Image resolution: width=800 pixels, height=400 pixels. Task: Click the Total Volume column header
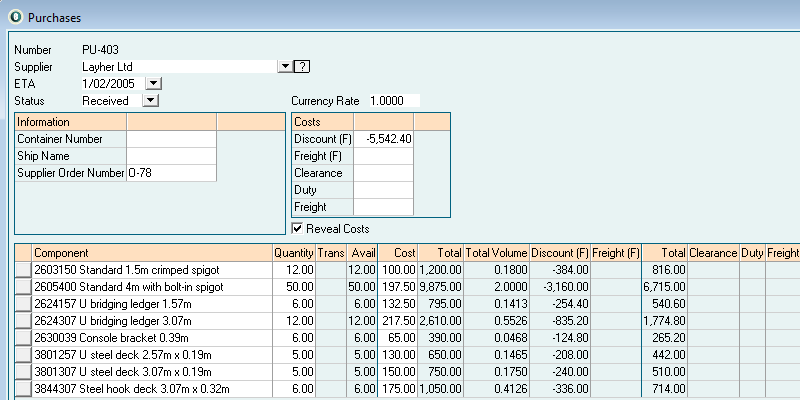pyautogui.click(x=496, y=253)
